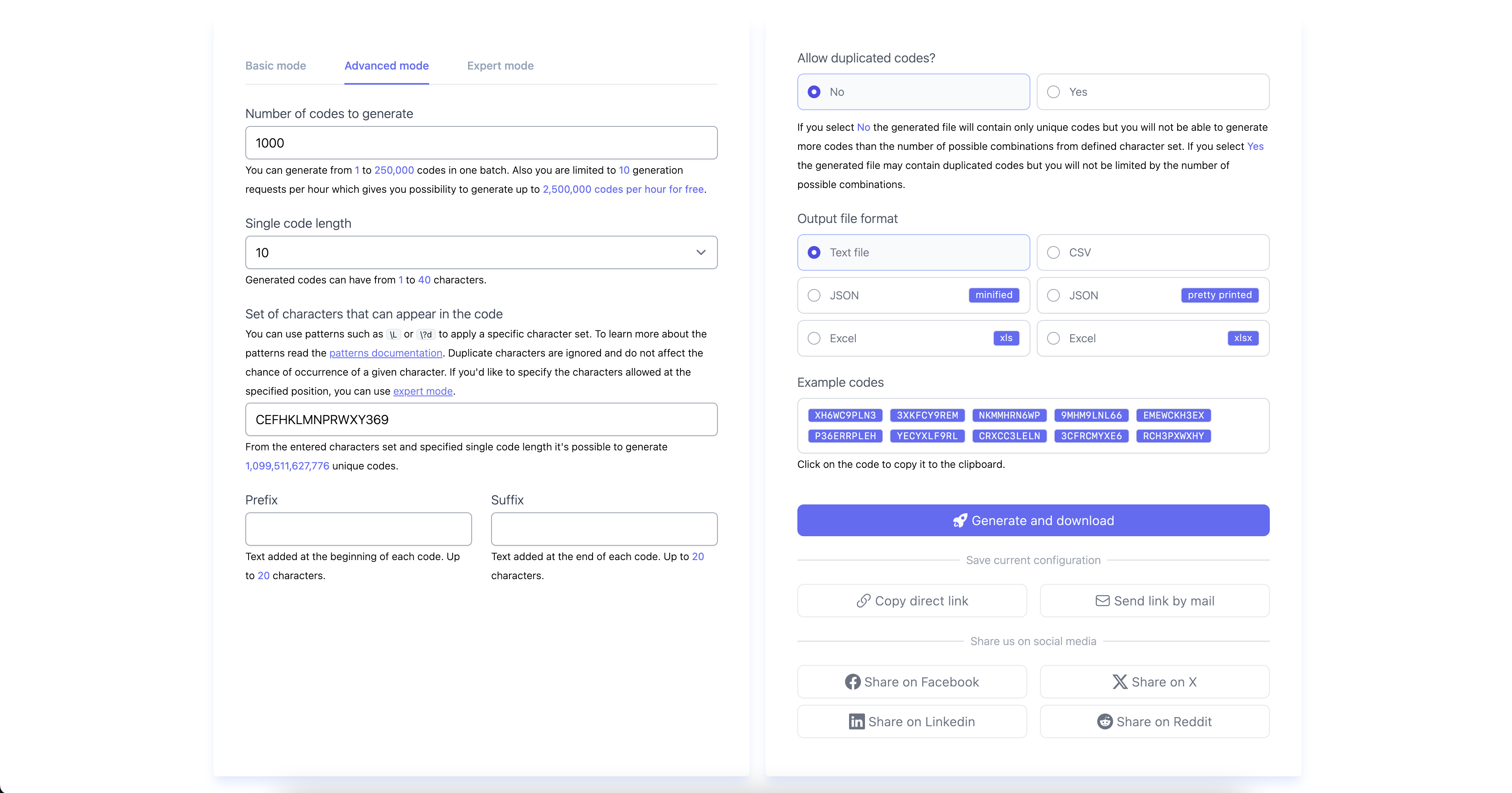This screenshot has width=1512, height=793.
Task: Switch to the Expert mode tab
Action: pyautogui.click(x=499, y=66)
